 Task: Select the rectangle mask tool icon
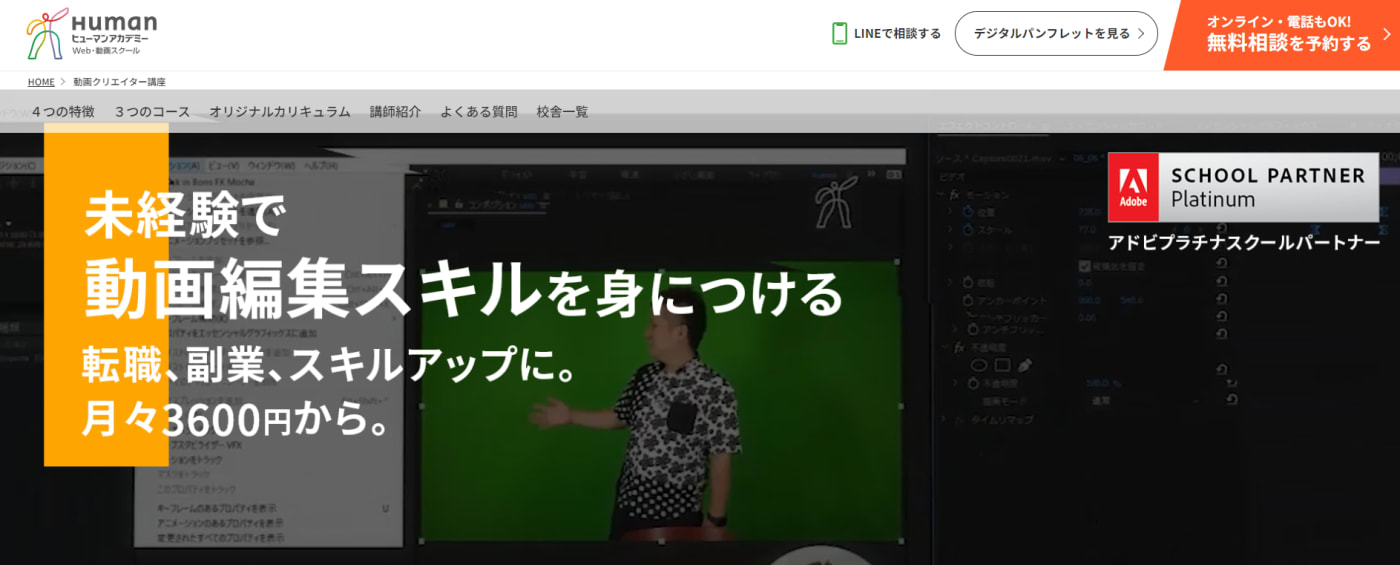coord(1002,365)
